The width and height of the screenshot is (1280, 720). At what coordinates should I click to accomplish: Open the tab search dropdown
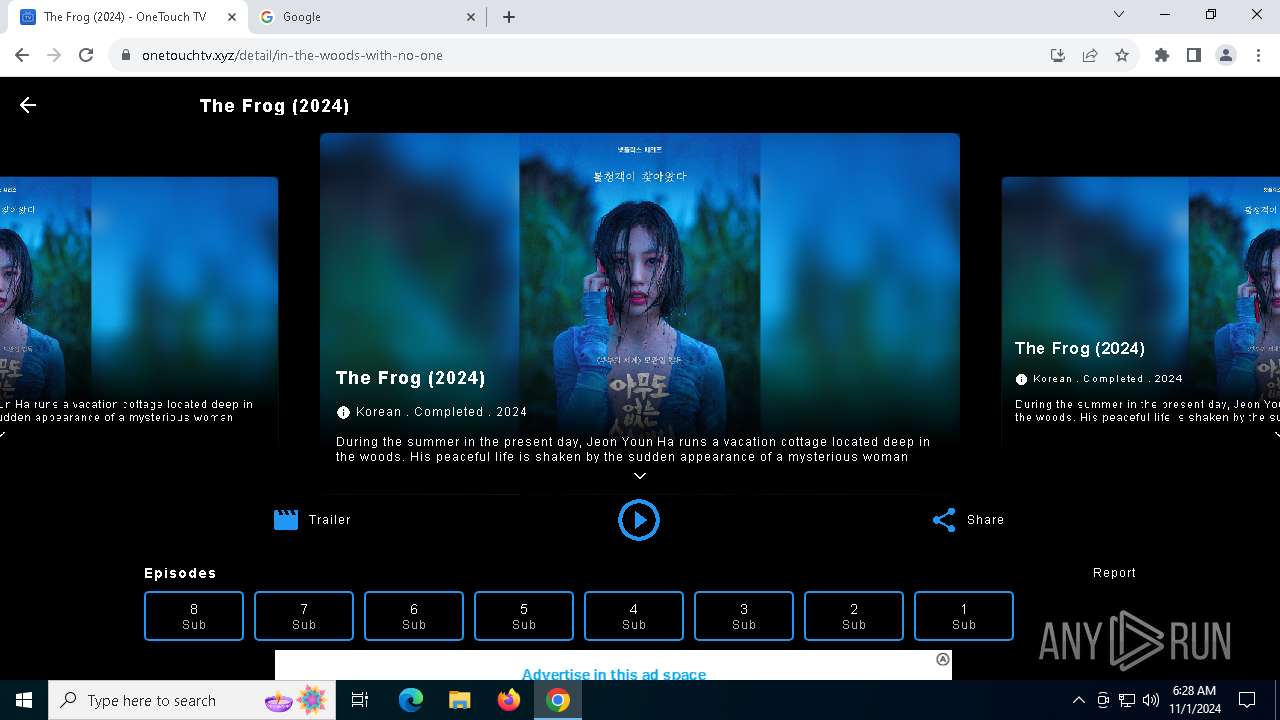tap(1119, 15)
